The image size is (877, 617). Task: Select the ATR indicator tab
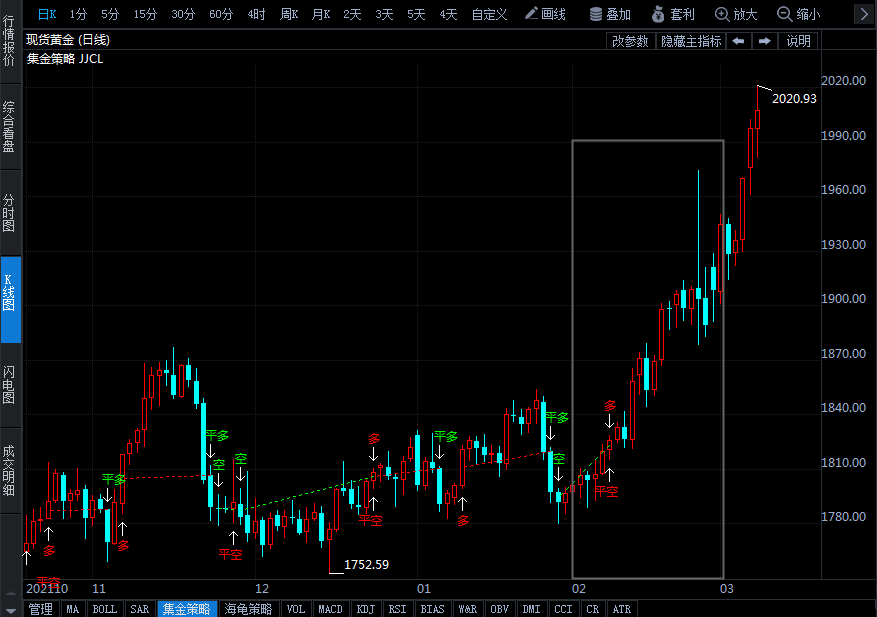click(x=622, y=609)
